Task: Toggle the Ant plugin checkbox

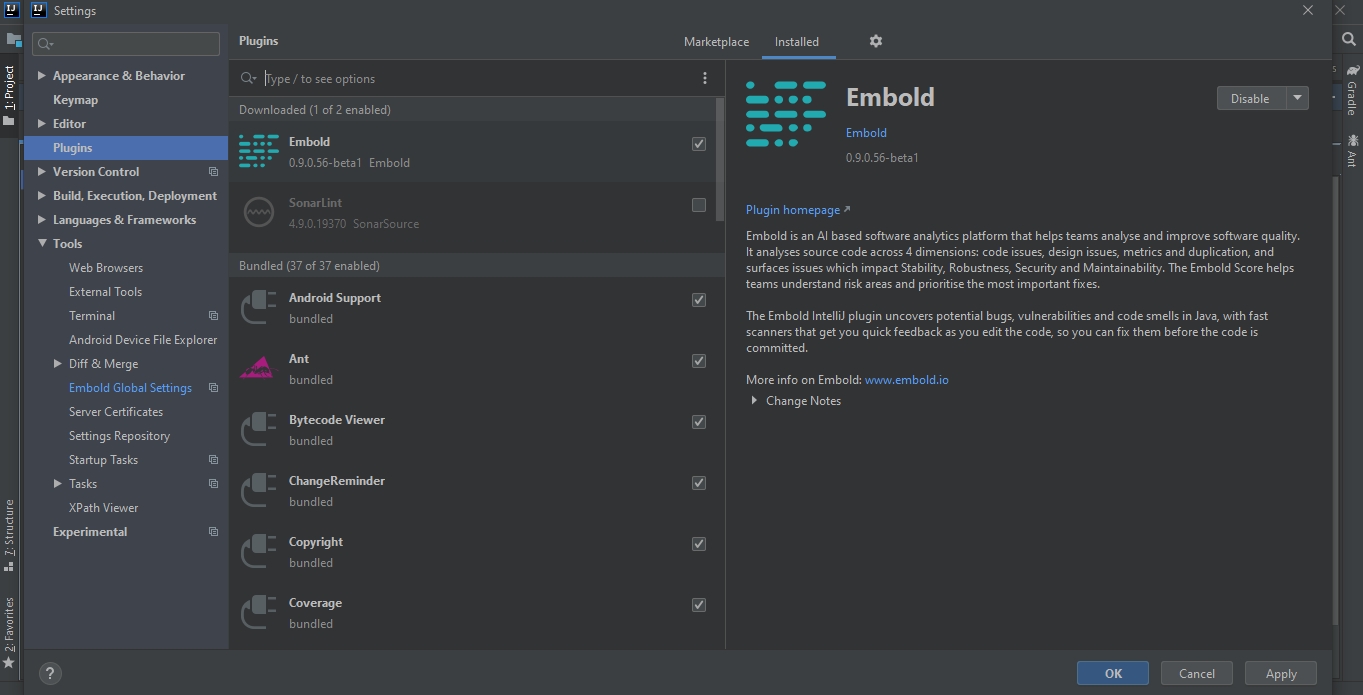Action: coord(699,361)
